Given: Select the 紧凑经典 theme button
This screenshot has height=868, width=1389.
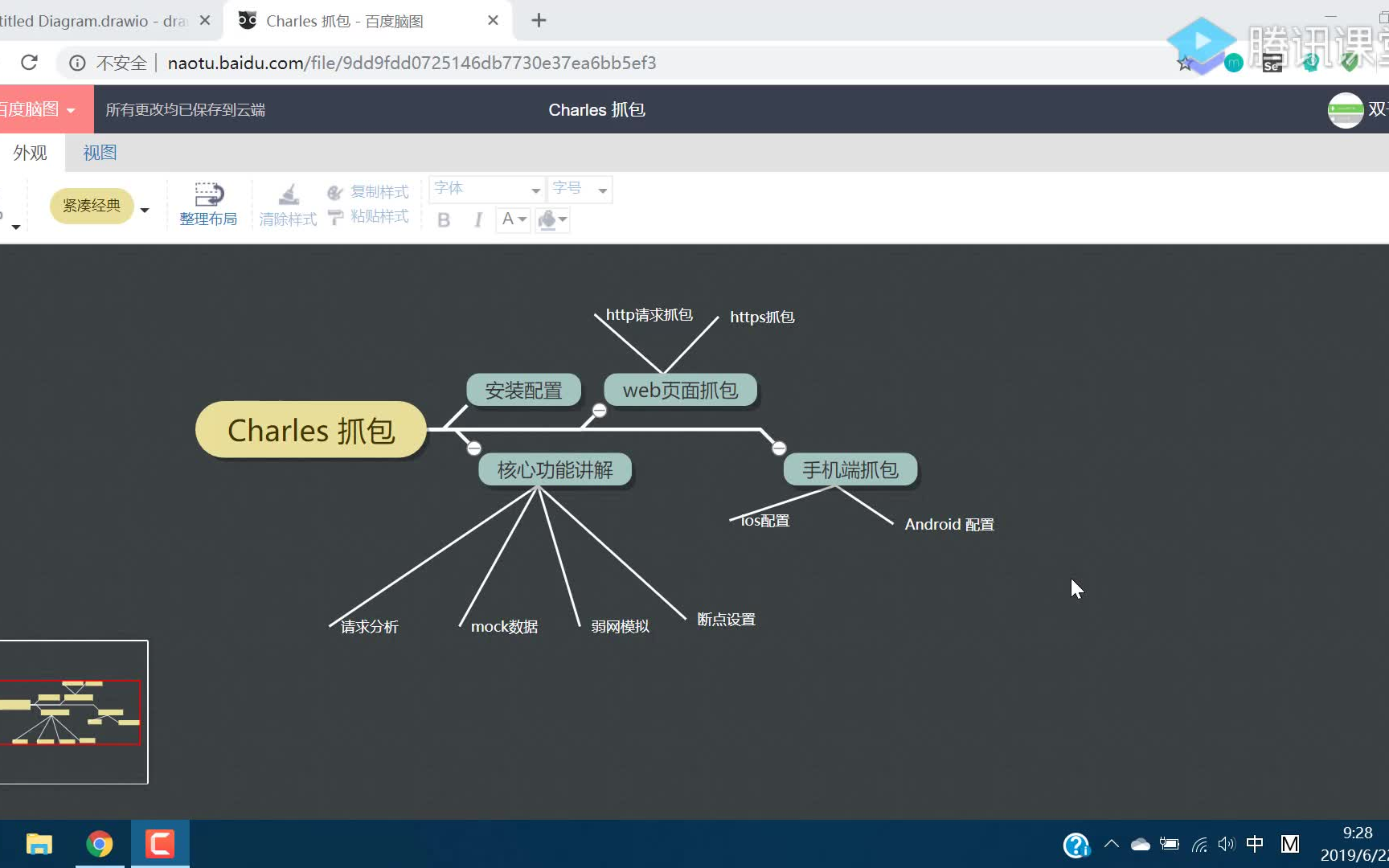Looking at the screenshot, I should click(92, 206).
